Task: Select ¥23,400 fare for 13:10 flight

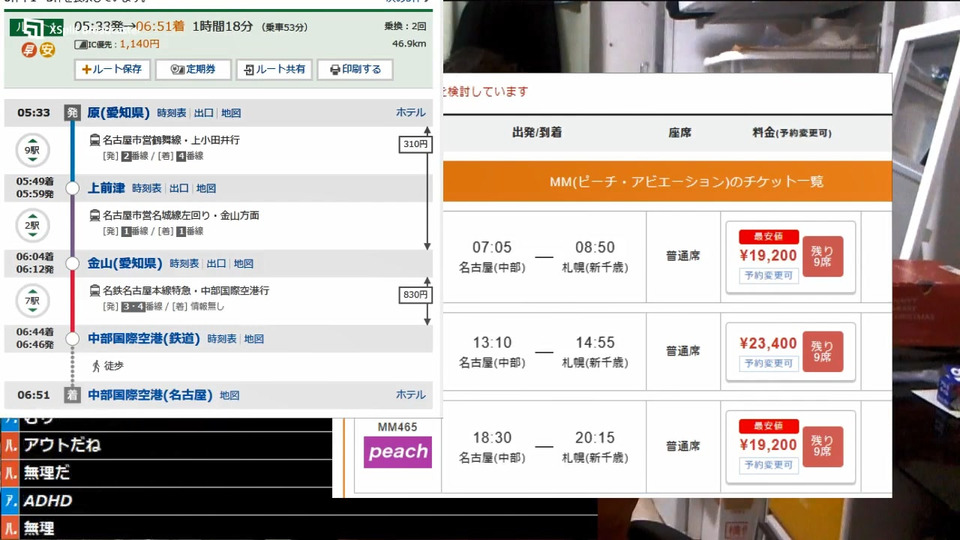Action: [768, 343]
